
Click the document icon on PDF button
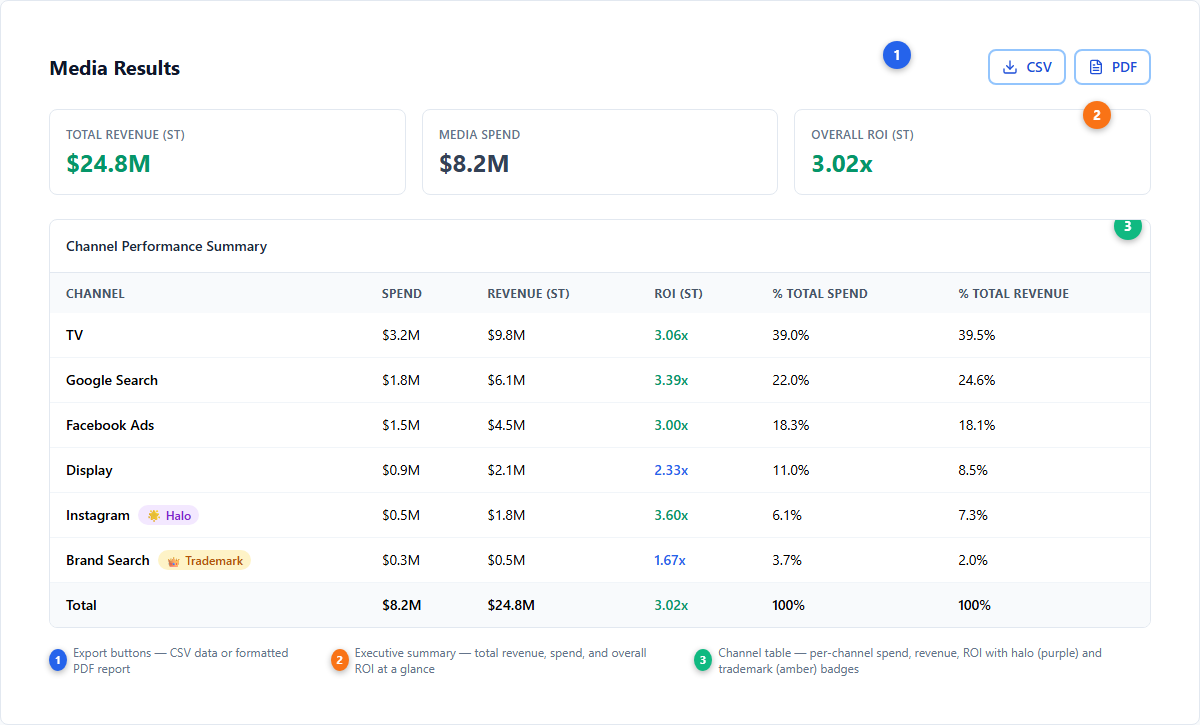pyautogui.click(x=1096, y=67)
